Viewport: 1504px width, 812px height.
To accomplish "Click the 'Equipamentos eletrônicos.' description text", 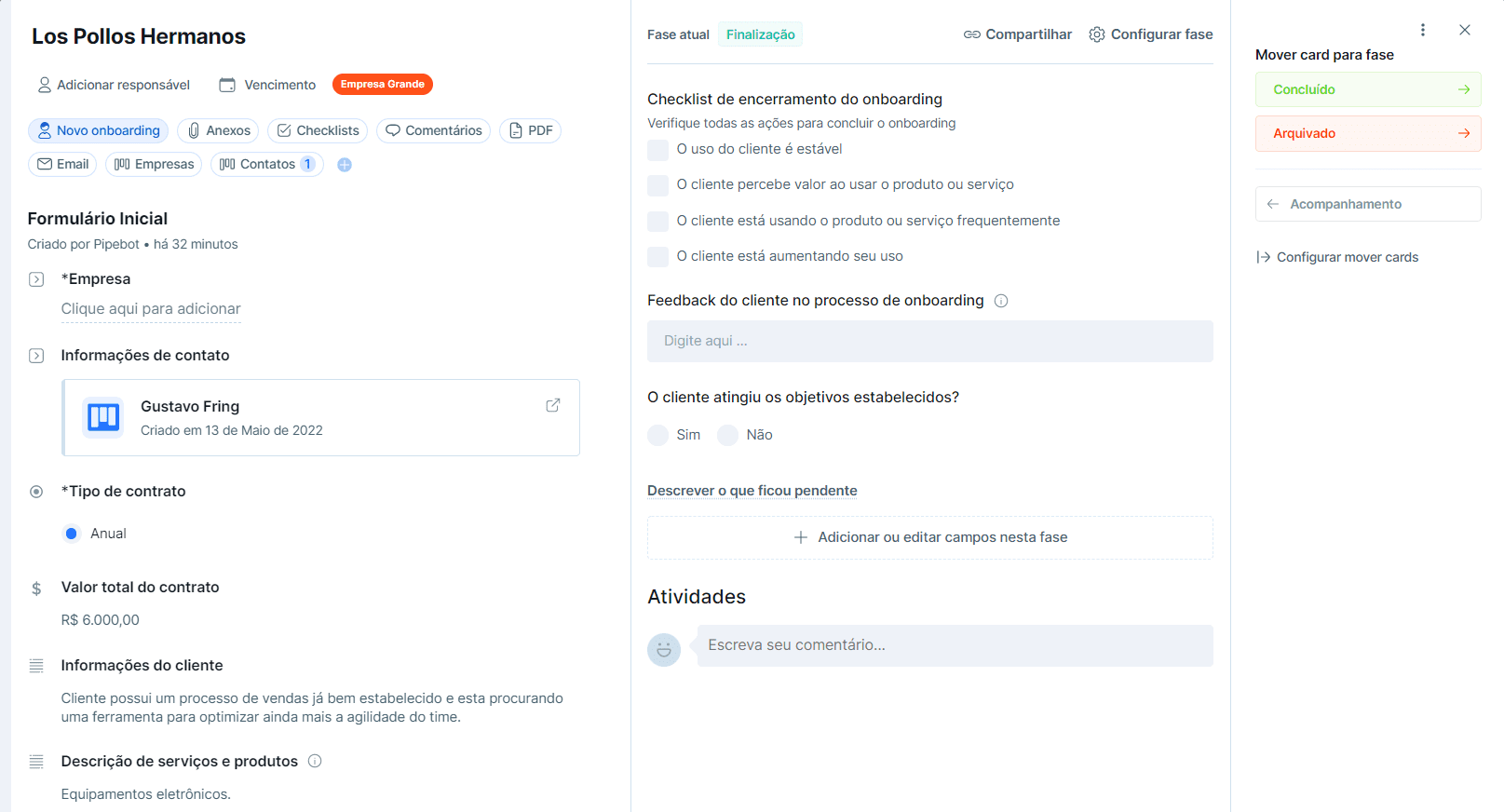I will tap(145, 794).
